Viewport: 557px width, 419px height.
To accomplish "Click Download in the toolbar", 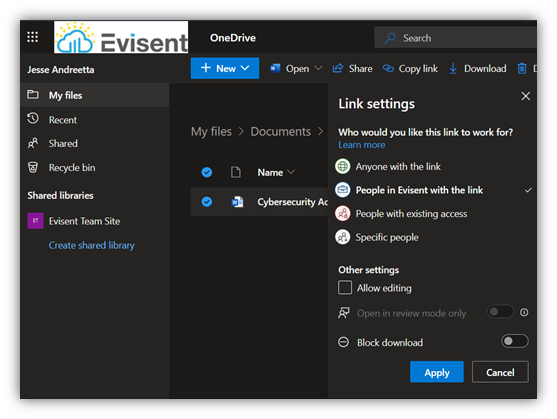I will pyautogui.click(x=477, y=69).
